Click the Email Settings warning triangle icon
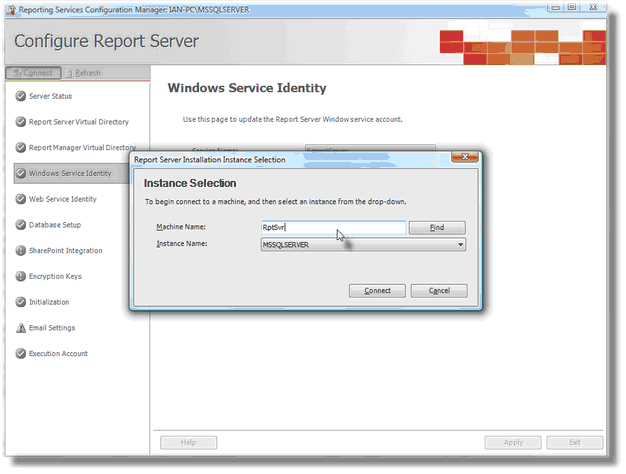 click(x=20, y=328)
